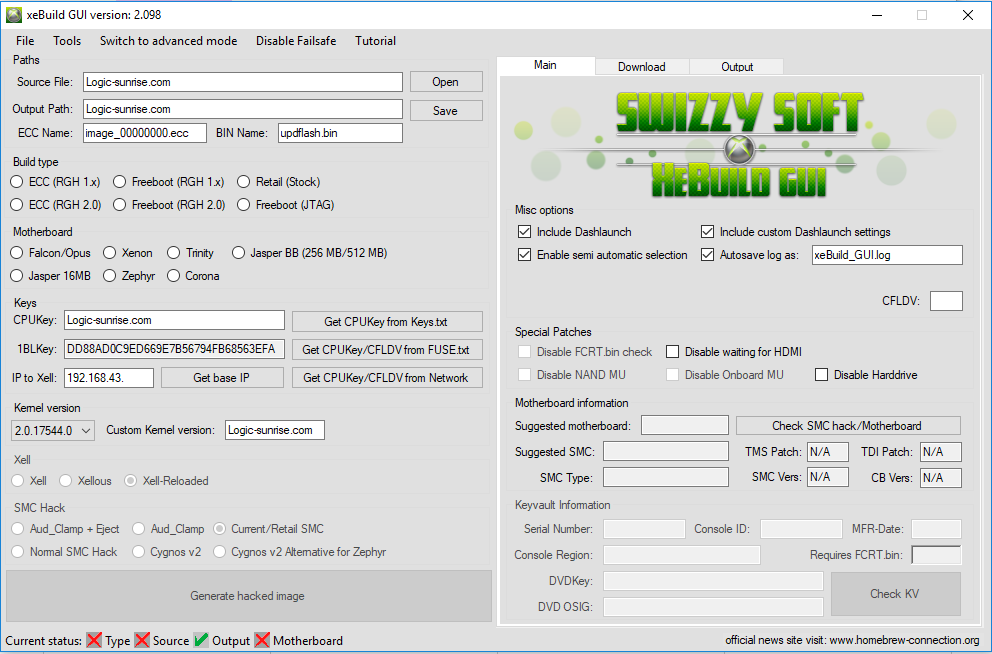Click the Suggested motherboard field
The width and height of the screenshot is (992, 654).
[x=685, y=425]
